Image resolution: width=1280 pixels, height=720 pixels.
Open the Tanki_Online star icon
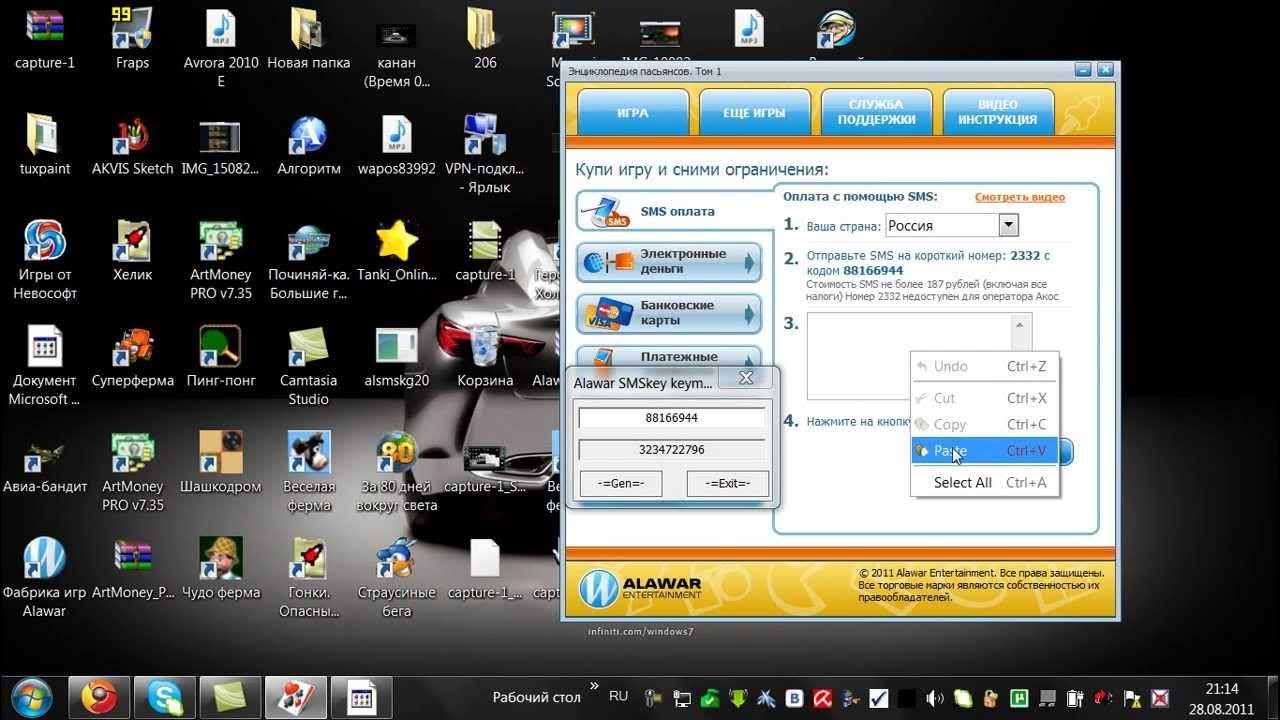(x=397, y=250)
